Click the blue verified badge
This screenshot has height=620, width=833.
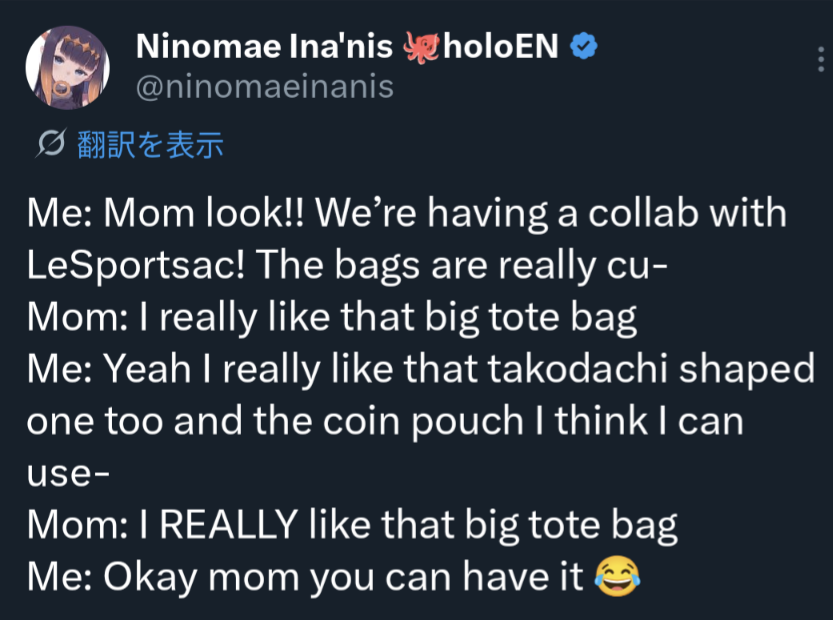pos(583,46)
